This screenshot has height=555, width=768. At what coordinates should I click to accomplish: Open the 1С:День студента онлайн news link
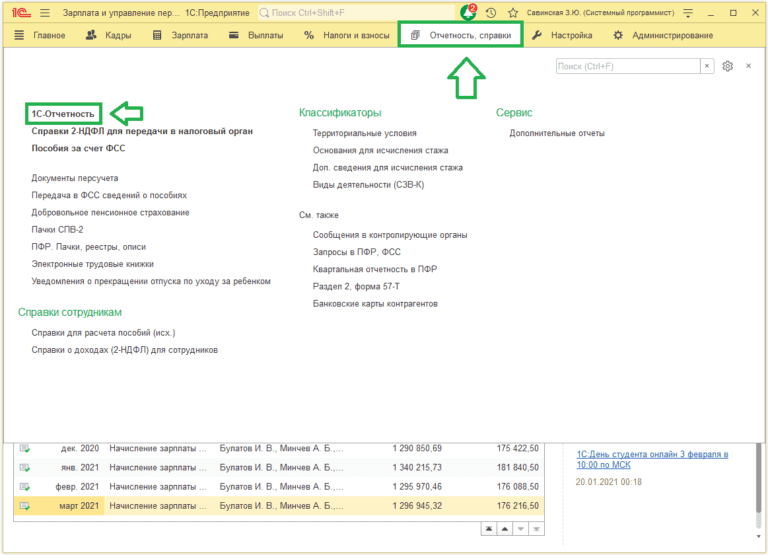click(x=652, y=459)
